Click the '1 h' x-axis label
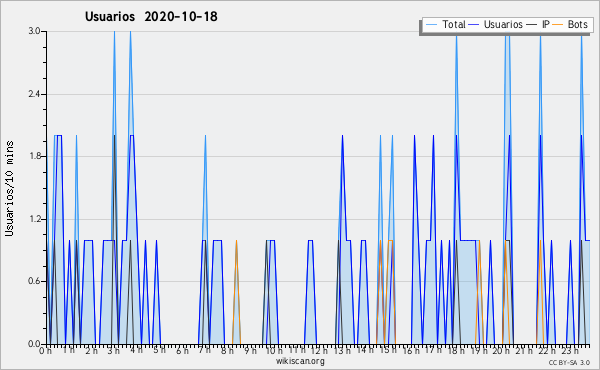Image resolution: width=600 pixels, height=370 pixels. (x=68, y=350)
